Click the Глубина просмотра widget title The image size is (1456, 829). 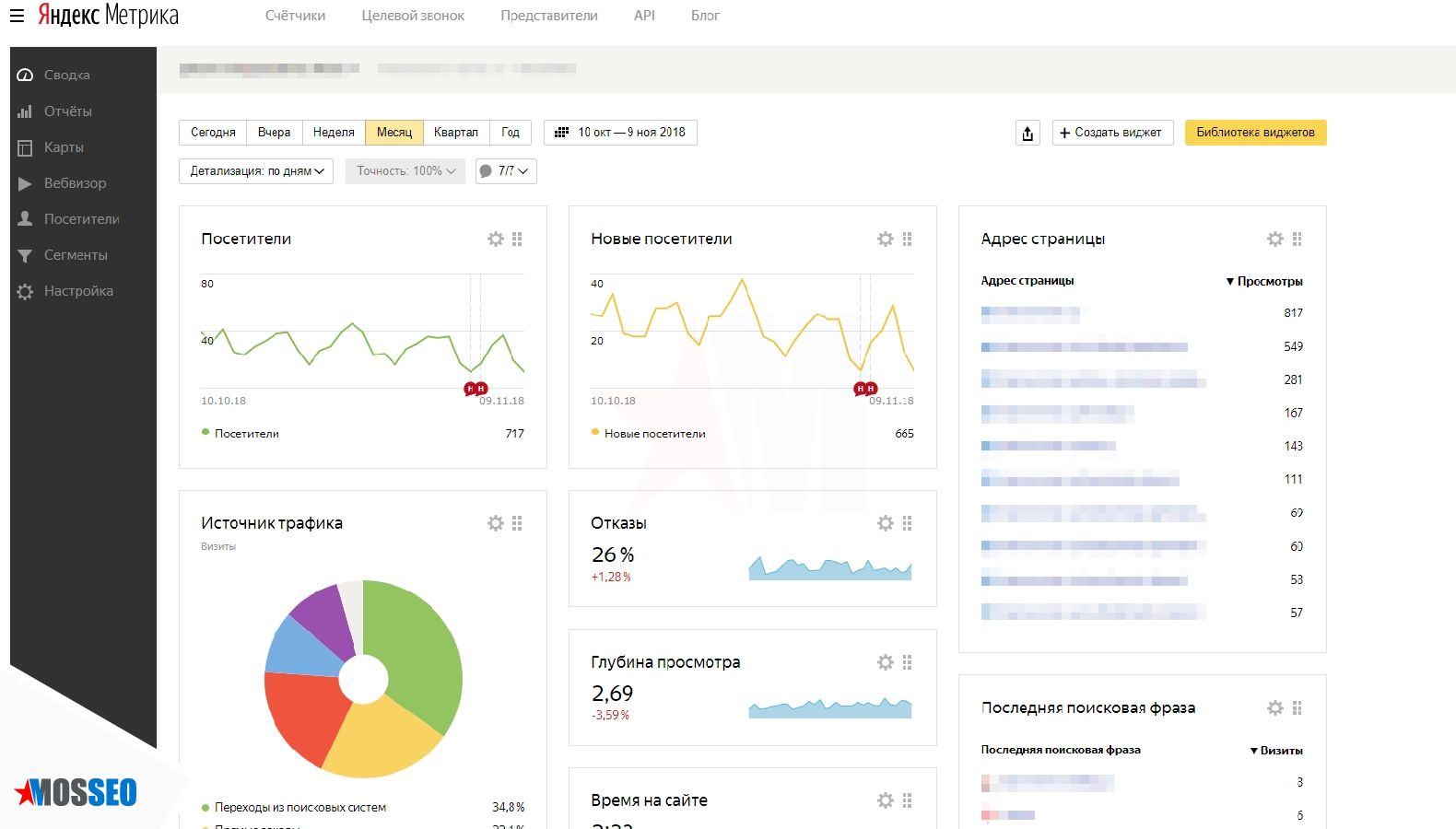pyautogui.click(x=665, y=662)
